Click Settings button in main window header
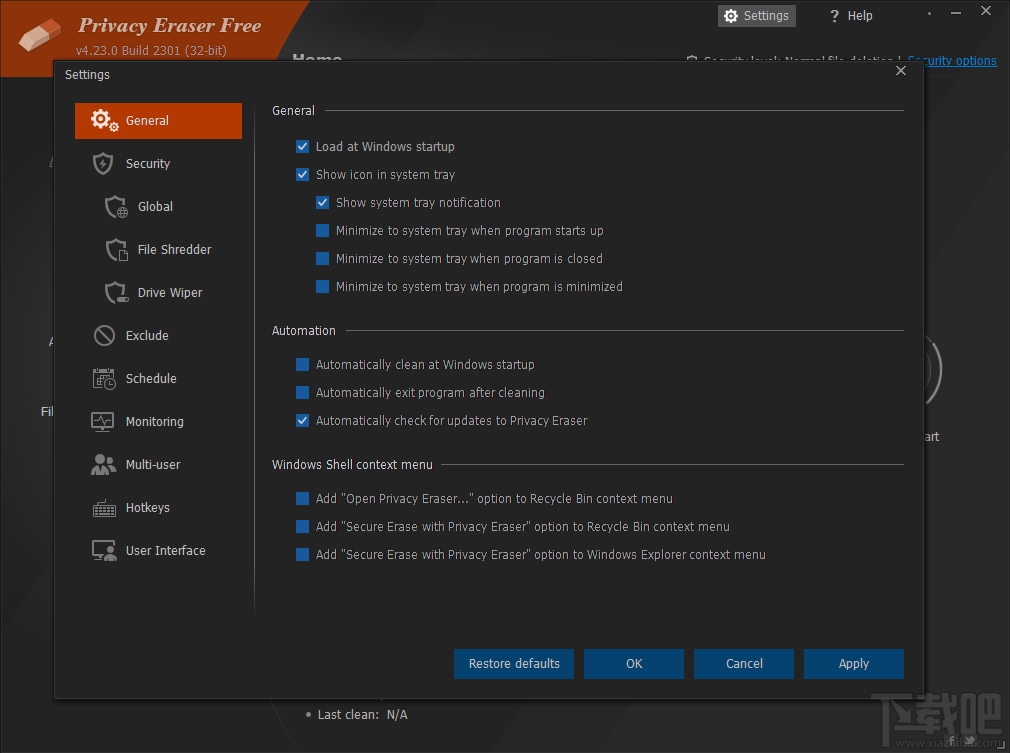The width and height of the screenshot is (1010, 753). click(x=757, y=16)
